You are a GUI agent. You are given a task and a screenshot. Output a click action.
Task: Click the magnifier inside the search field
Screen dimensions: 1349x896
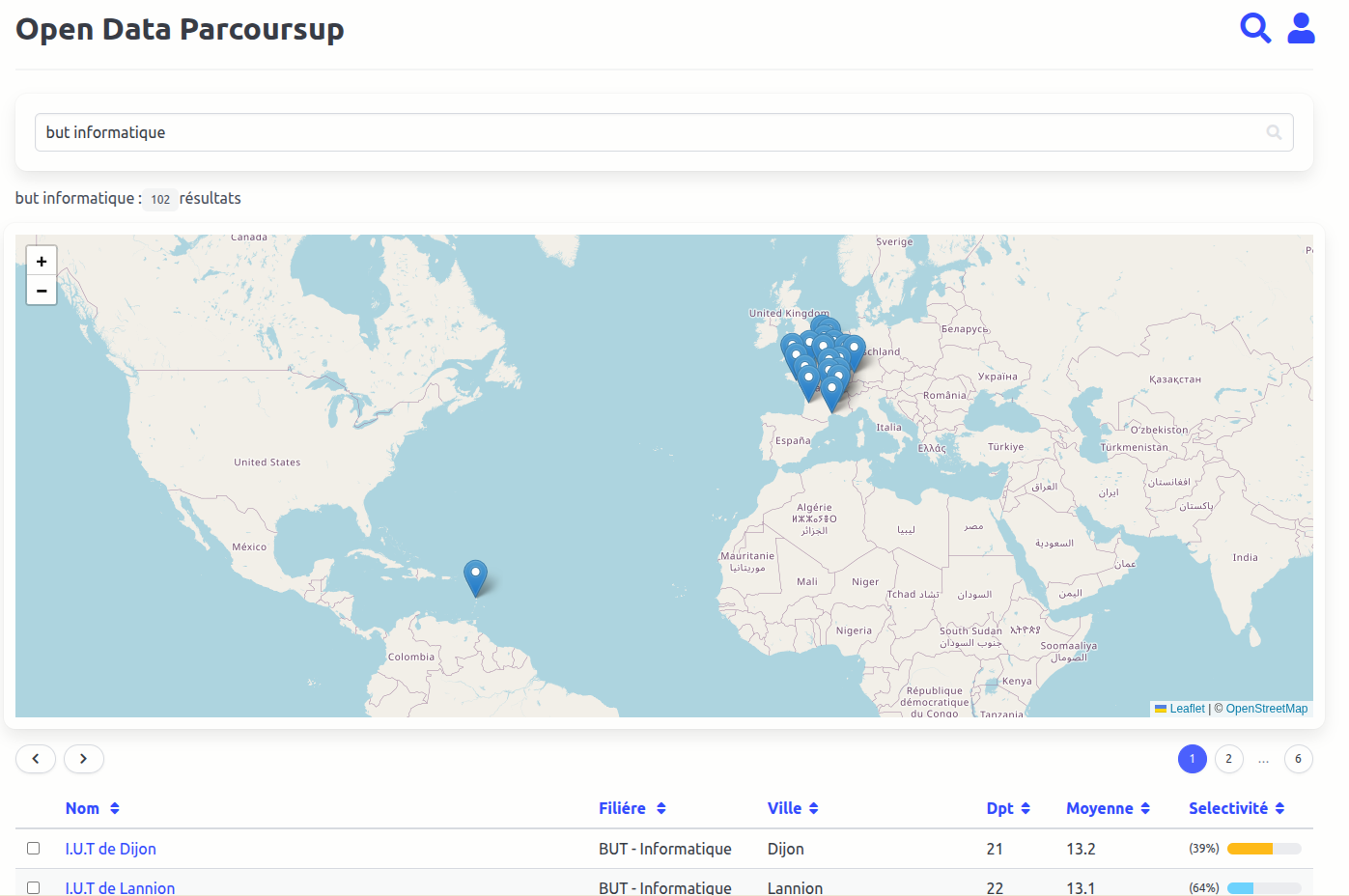pyautogui.click(x=1274, y=132)
